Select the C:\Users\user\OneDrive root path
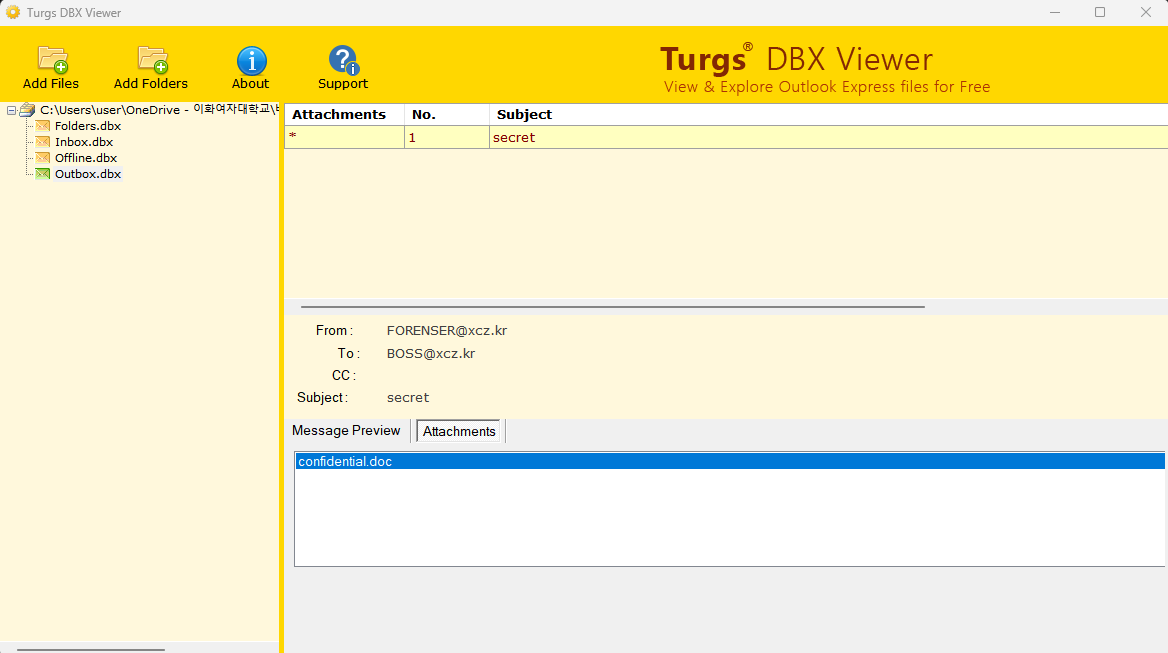 point(159,109)
